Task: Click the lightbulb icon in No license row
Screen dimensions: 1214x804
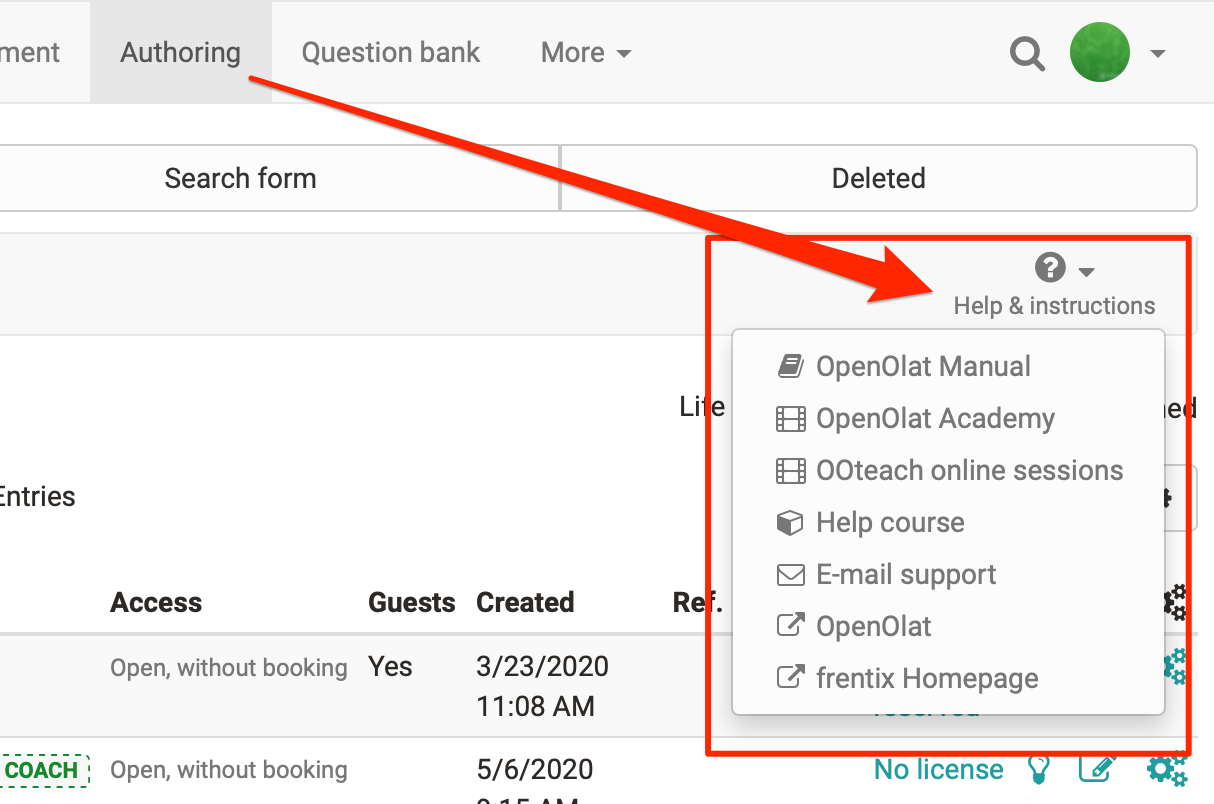Action: (1041, 769)
